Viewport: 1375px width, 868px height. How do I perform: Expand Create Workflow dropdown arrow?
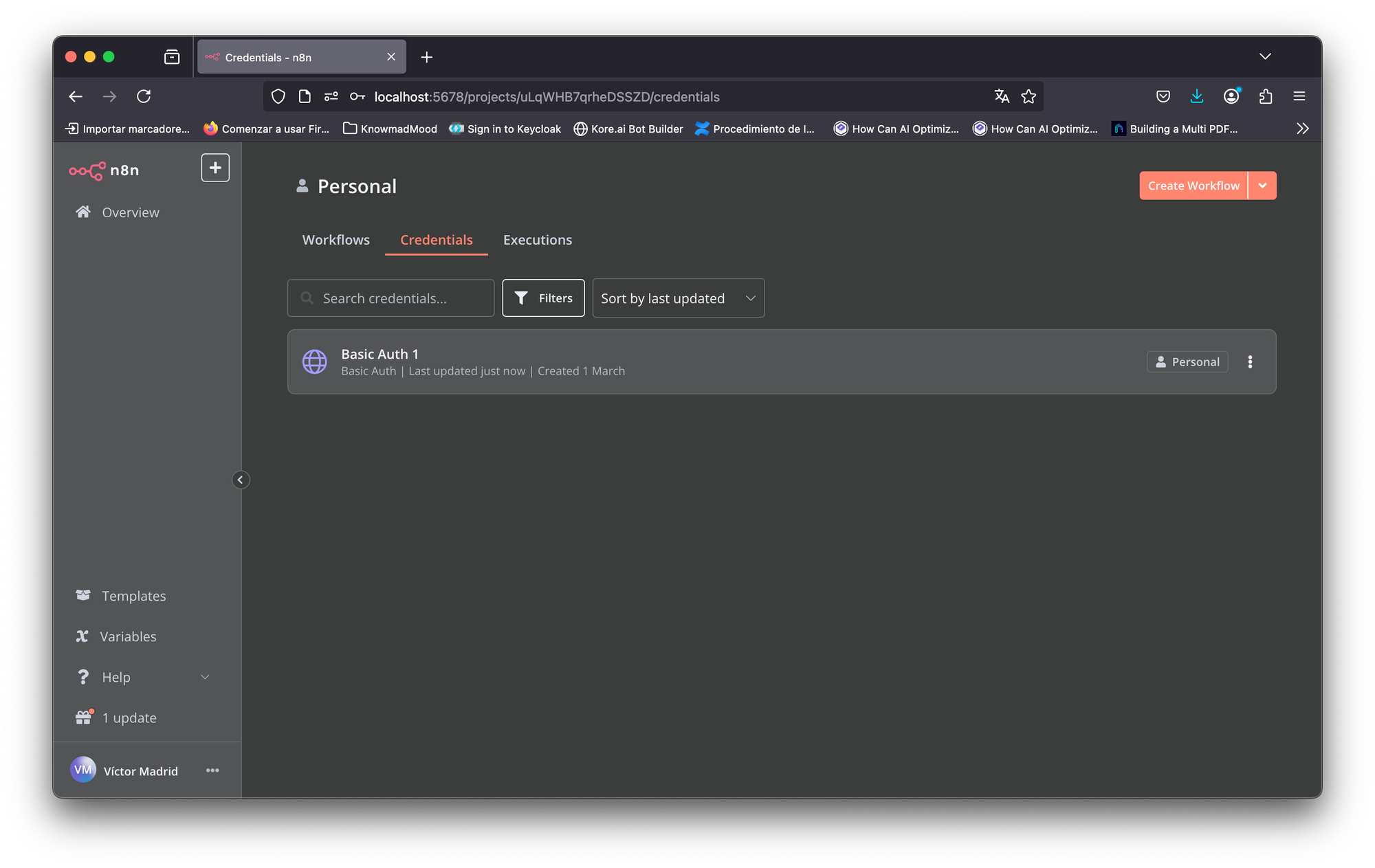click(1262, 186)
